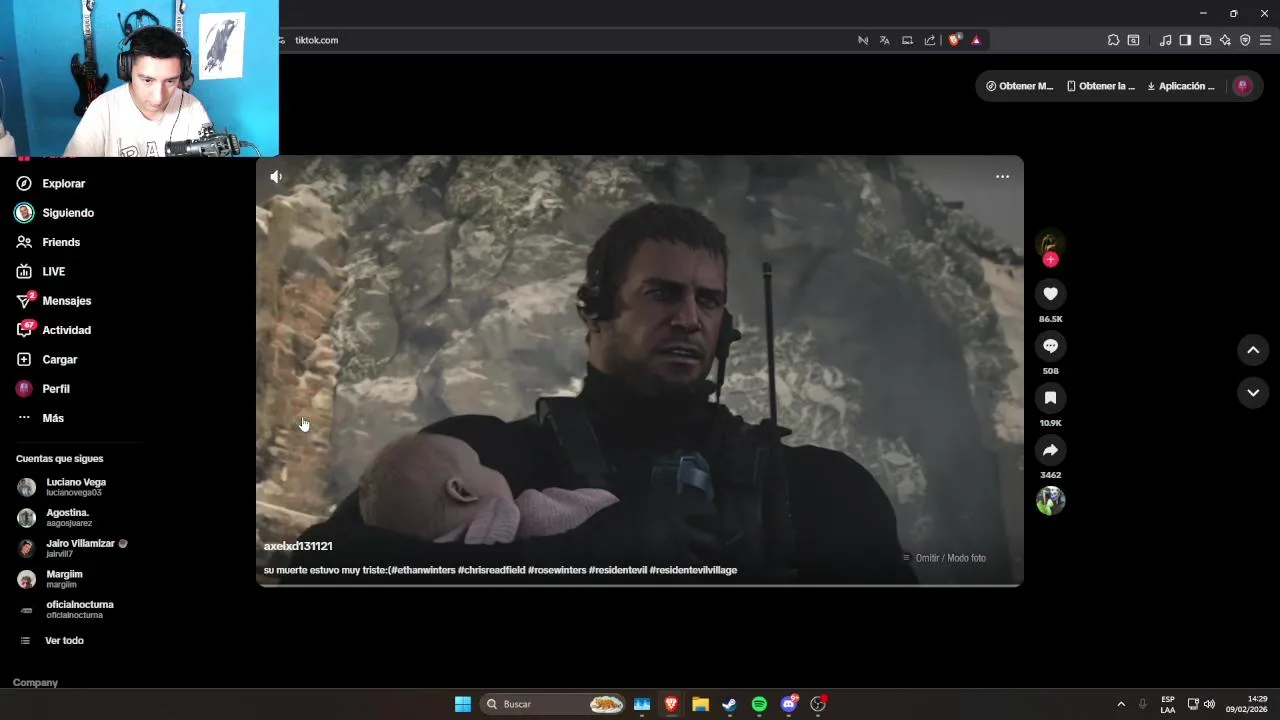Click the Obtener M... coins button
This screenshot has width=1280, height=720.
(x=1019, y=86)
